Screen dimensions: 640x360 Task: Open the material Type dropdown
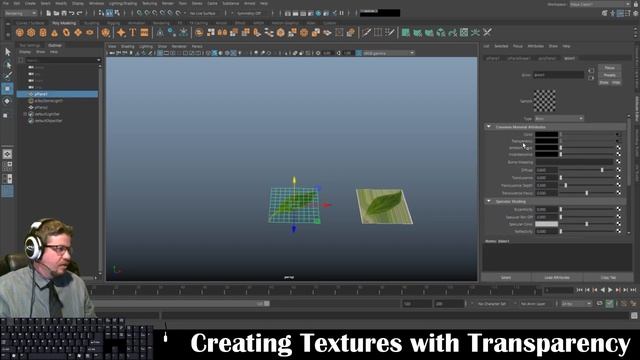point(559,118)
